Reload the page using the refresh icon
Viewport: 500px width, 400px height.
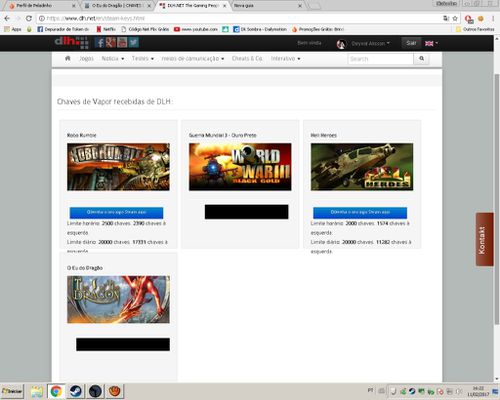pos(29,19)
